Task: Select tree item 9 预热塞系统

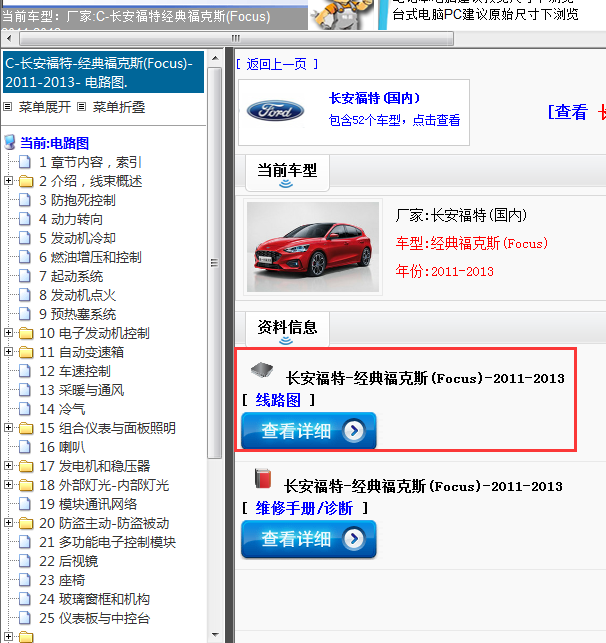Action: point(77,314)
